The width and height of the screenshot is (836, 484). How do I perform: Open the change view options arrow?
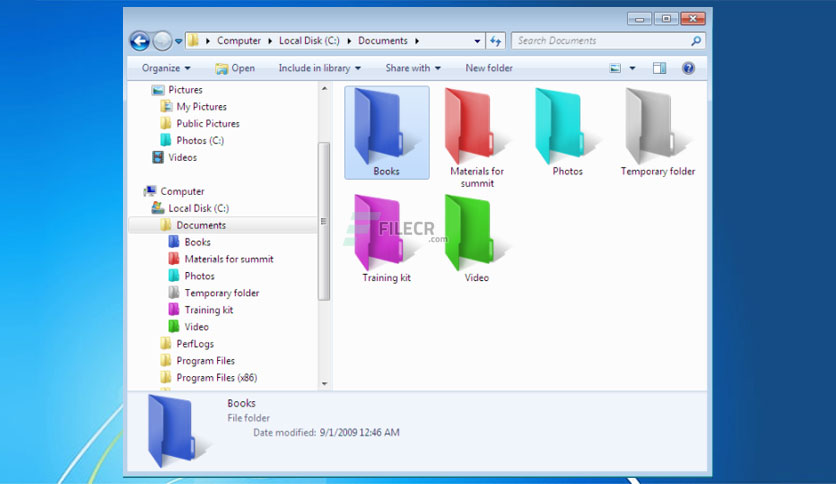[x=632, y=68]
